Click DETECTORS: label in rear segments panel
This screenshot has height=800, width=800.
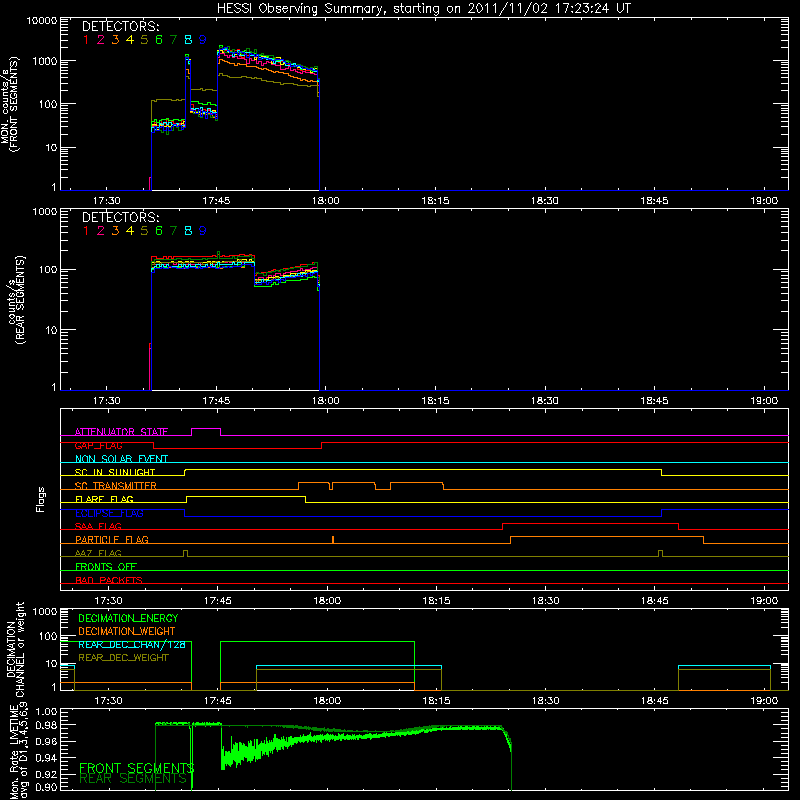(120, 217)
